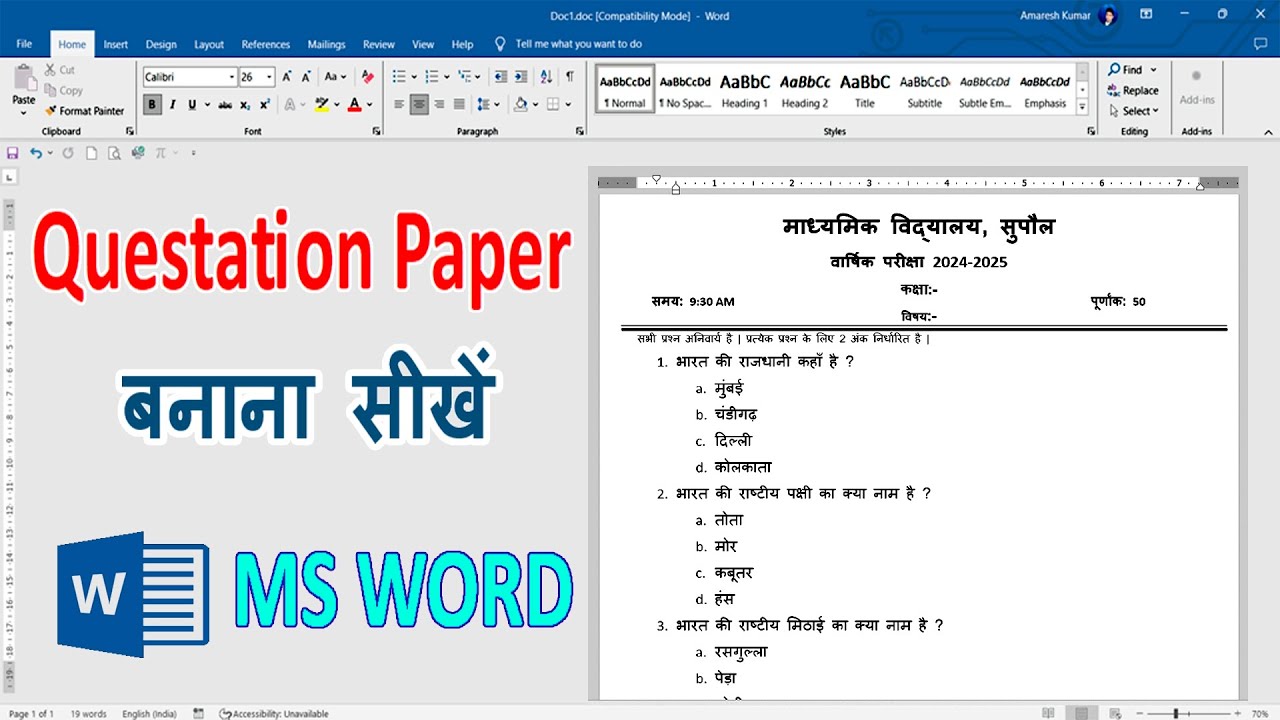Image resolution: width=1280 pixels, height=720 pixels.
Task: Click the Shrink Font icon
Action: [308, 77]
